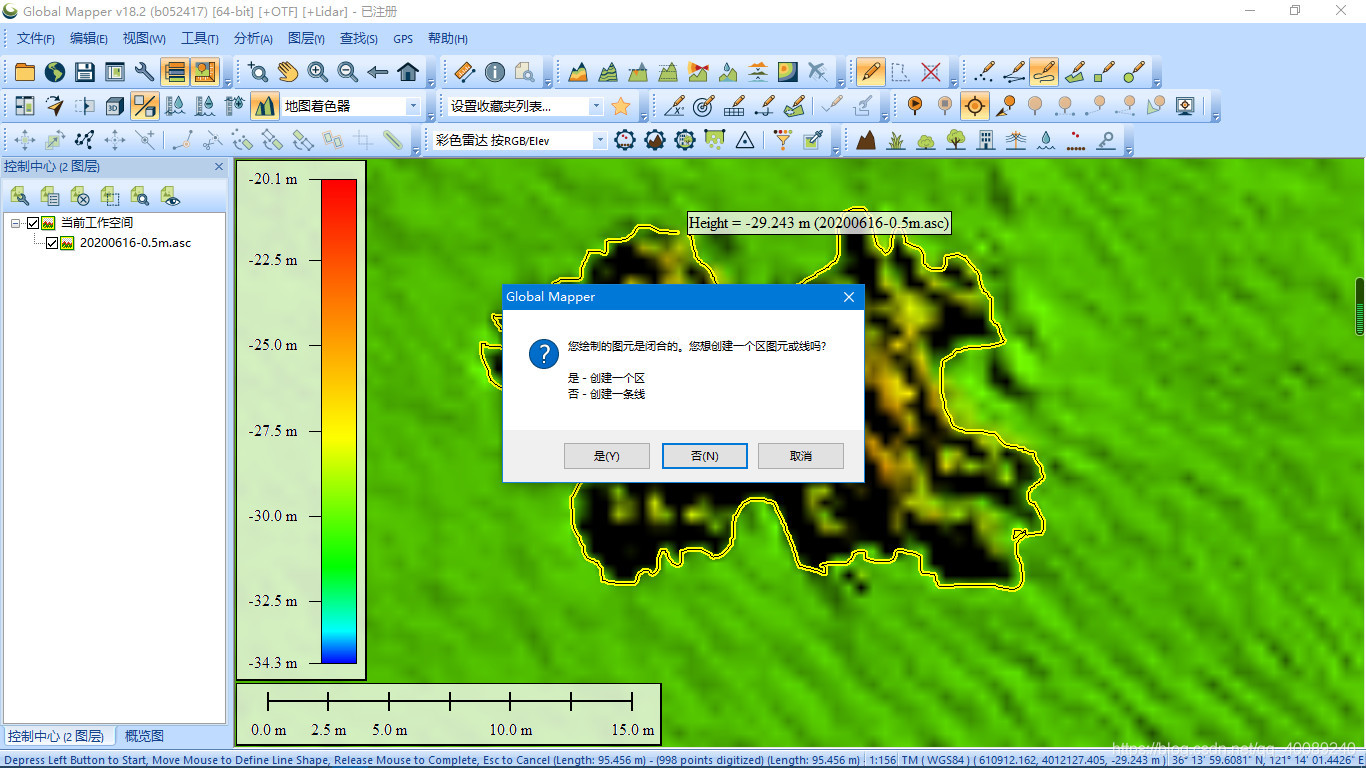Select the 20200616-0.5m.asc layer name
Image resolution: width=1366 pixels, height=768 pixels.
(135, 243)
